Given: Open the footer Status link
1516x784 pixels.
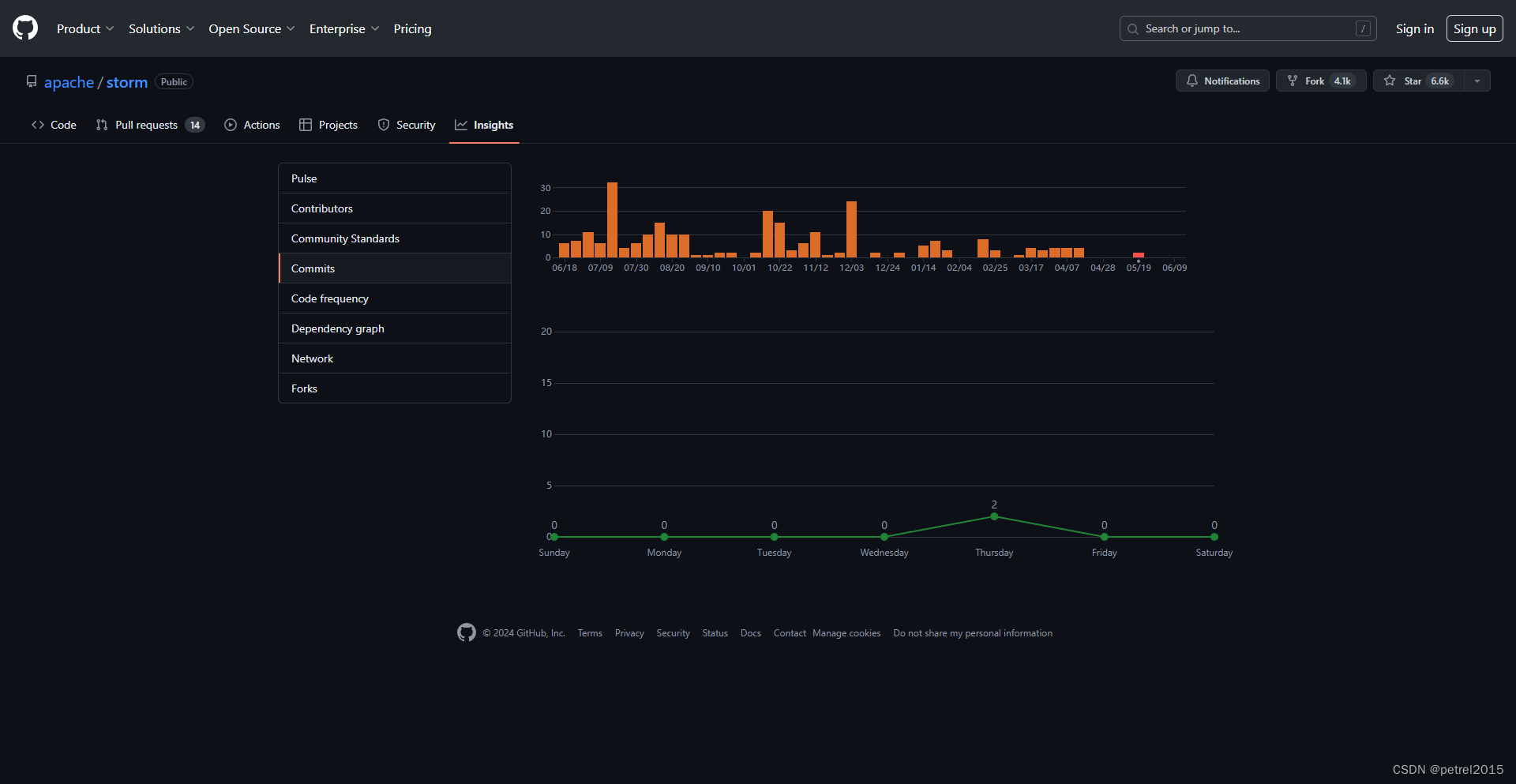Looking at the screenshot, I should point(715,633).
